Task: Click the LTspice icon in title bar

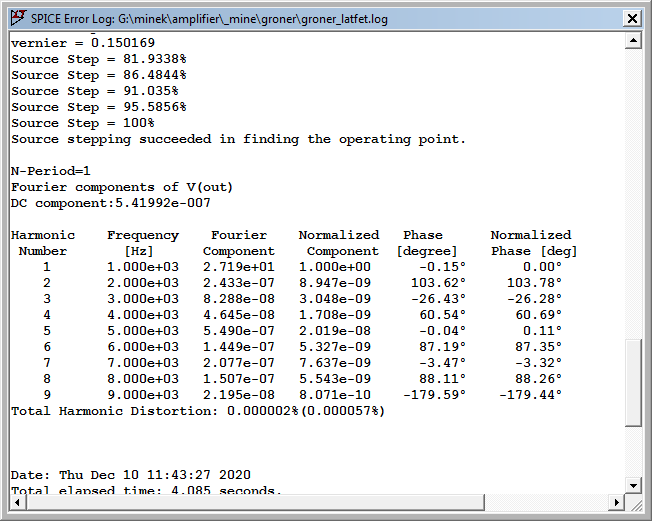Action: pyautogui.click(x=18, y=18)
